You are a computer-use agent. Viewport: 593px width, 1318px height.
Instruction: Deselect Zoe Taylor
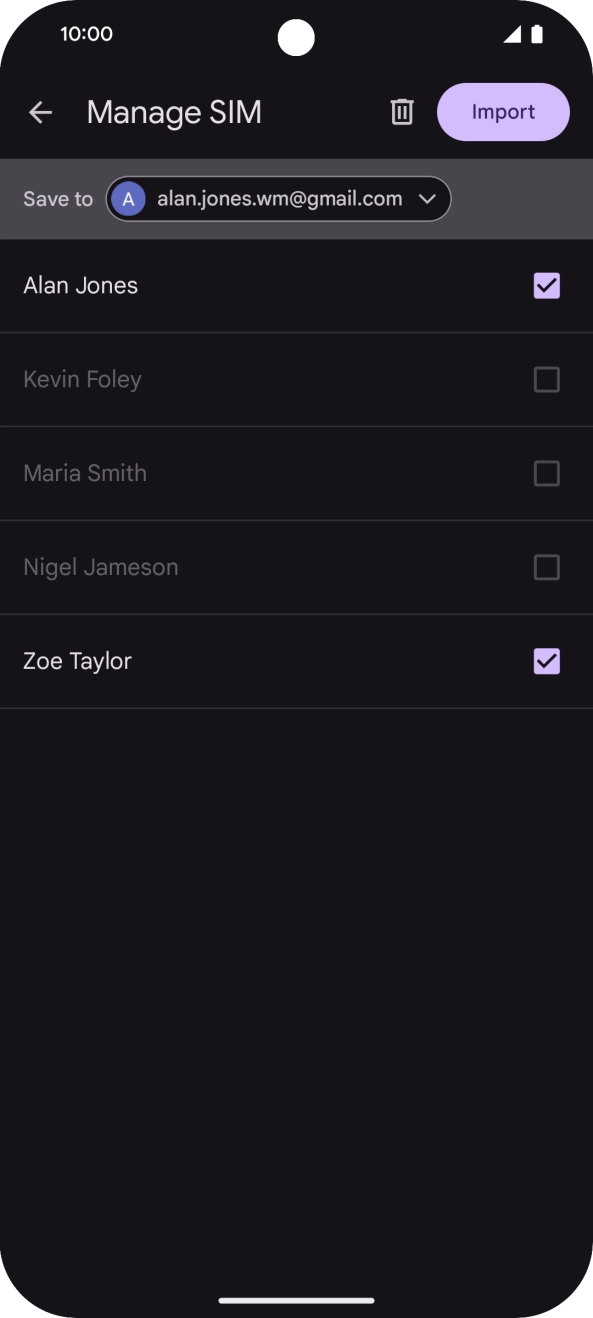546,661
